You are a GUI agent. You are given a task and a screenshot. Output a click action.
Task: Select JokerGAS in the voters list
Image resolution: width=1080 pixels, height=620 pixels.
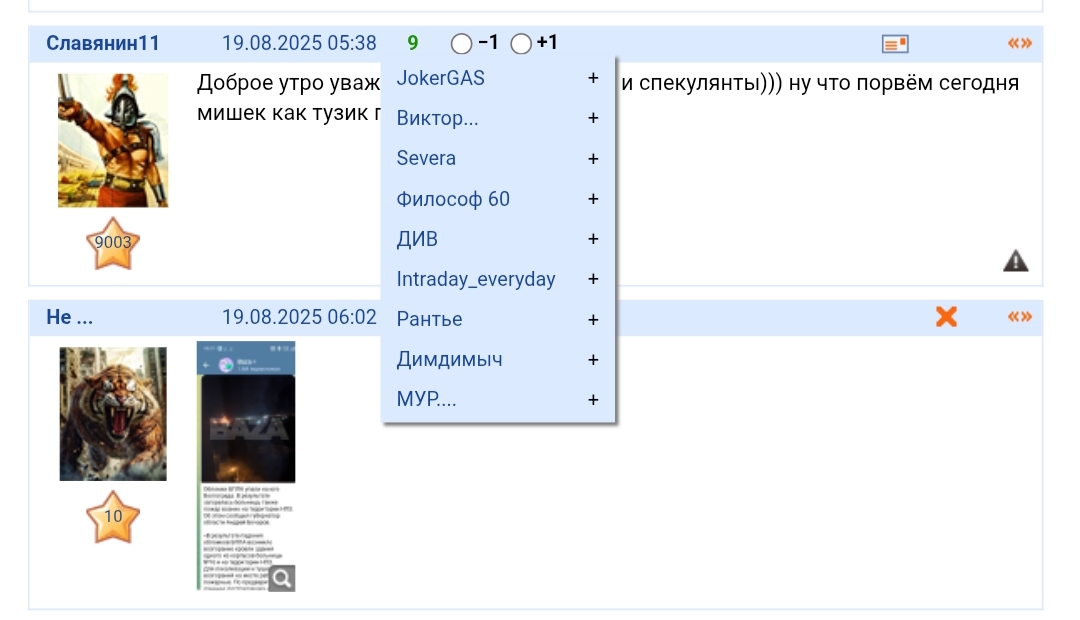(441, 78)
